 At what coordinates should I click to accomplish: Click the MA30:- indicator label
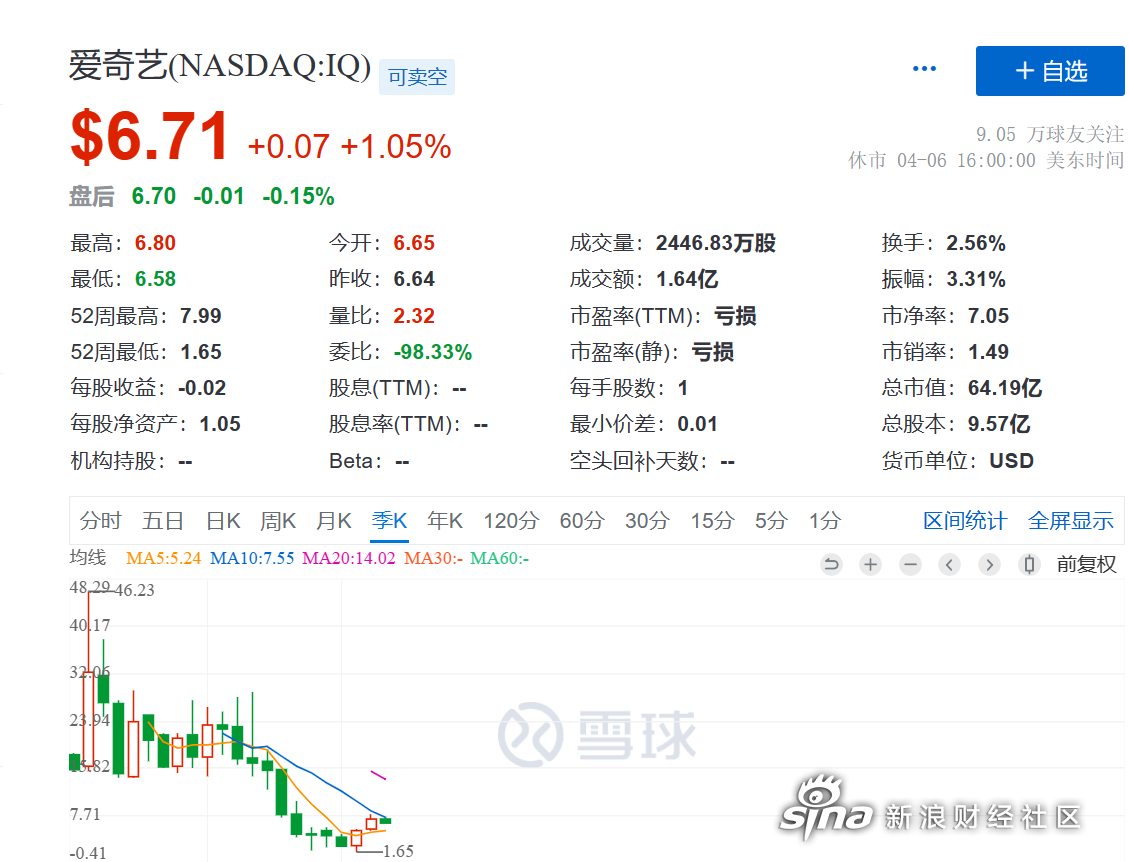[433, 558]
